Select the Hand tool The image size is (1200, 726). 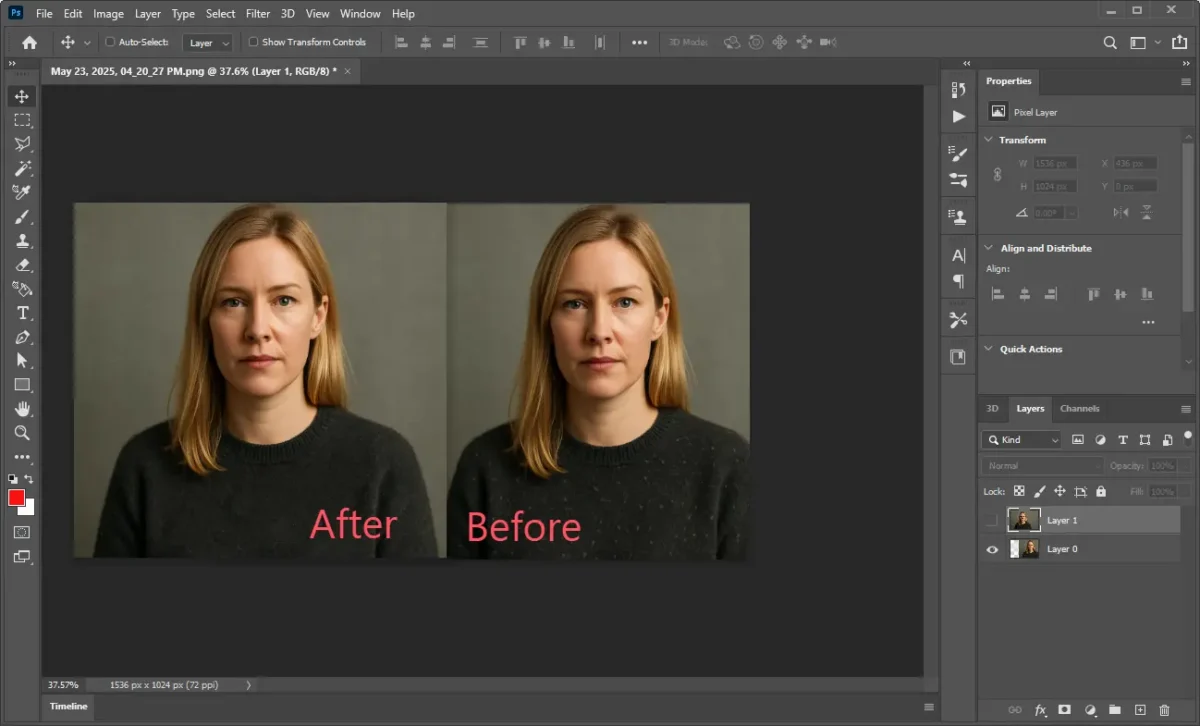(22, 409)
